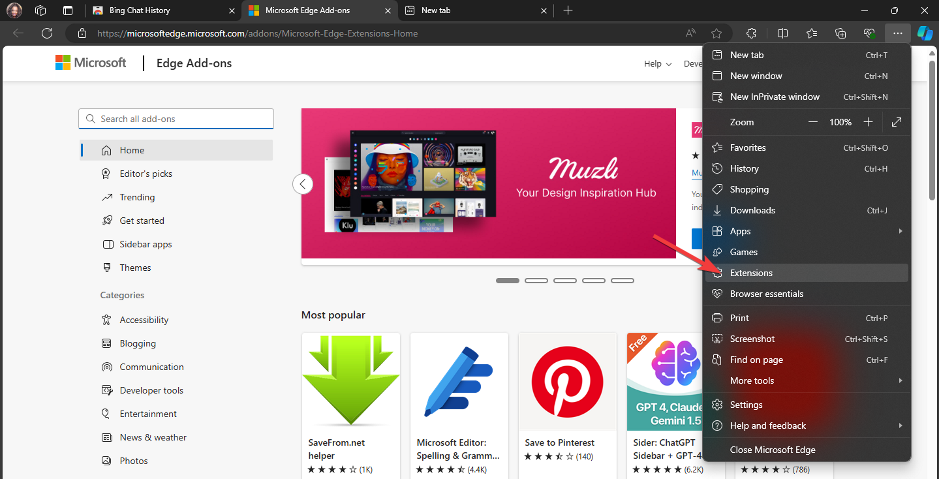Click the site info lock icon
The height and width of the screenshot is (479, 939).
[83, 34]
